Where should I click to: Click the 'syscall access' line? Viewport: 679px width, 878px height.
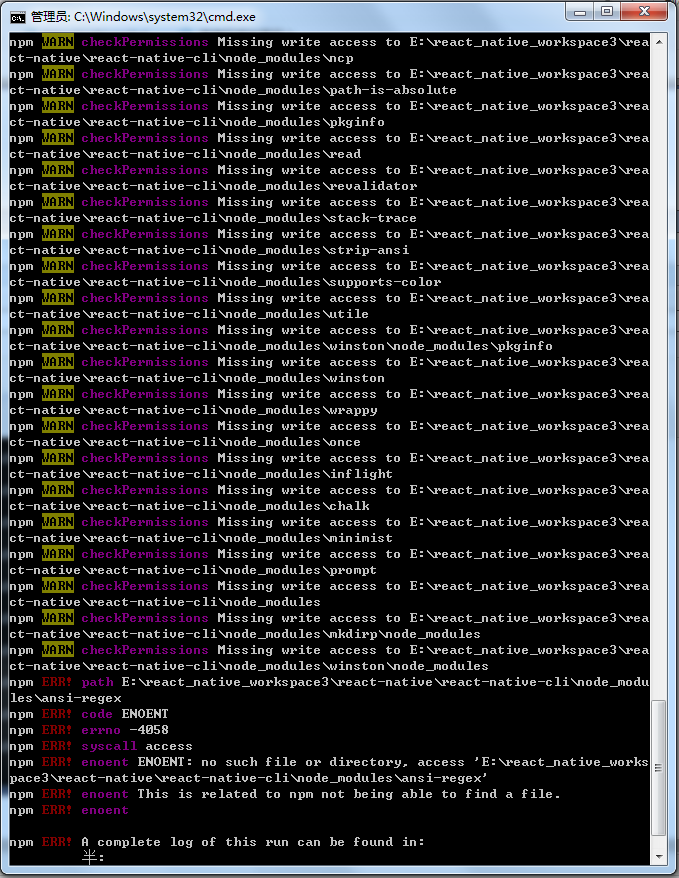[x=101, y=746]
